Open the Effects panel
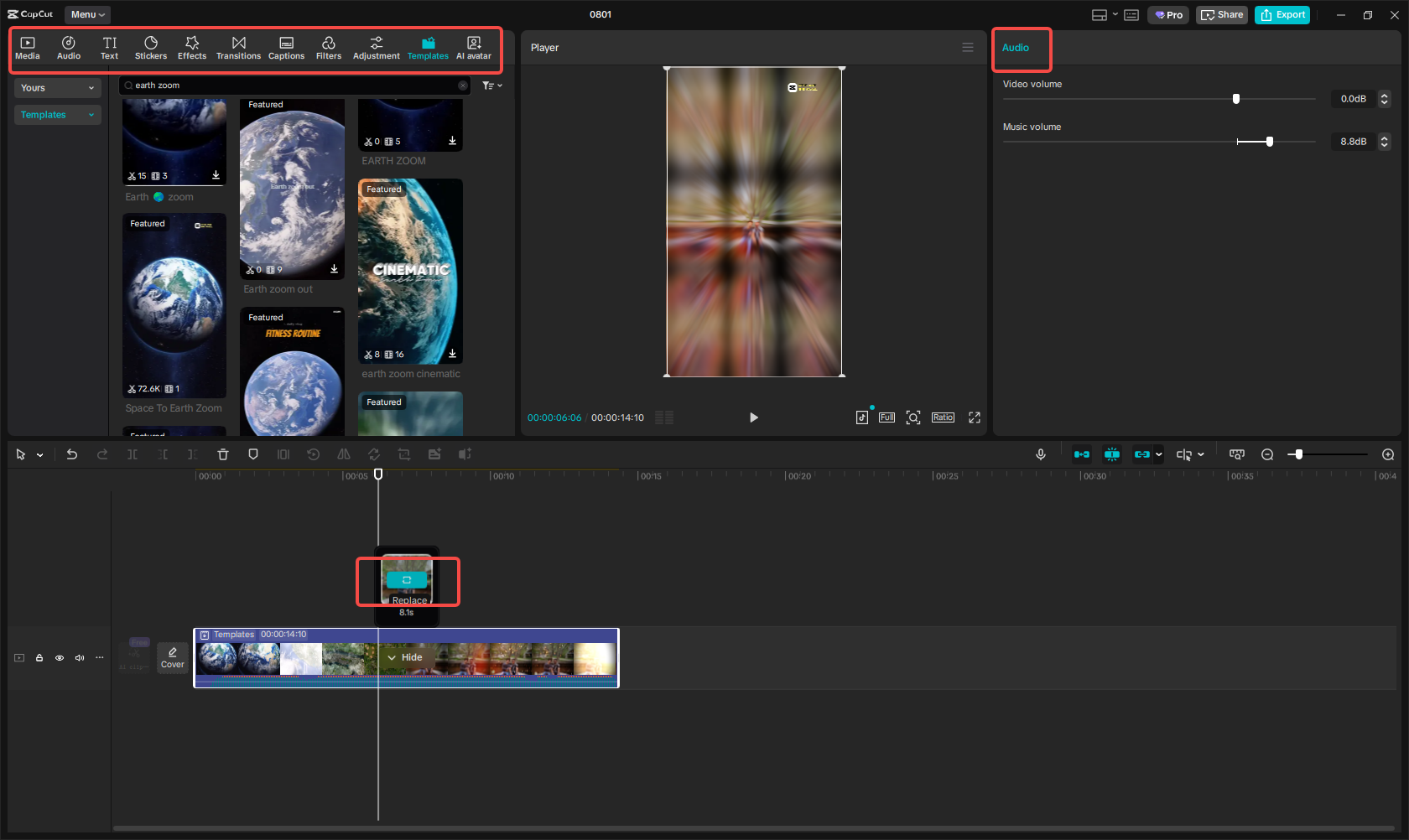Viewport: 1409px width, 840px height. coord(192,48)
